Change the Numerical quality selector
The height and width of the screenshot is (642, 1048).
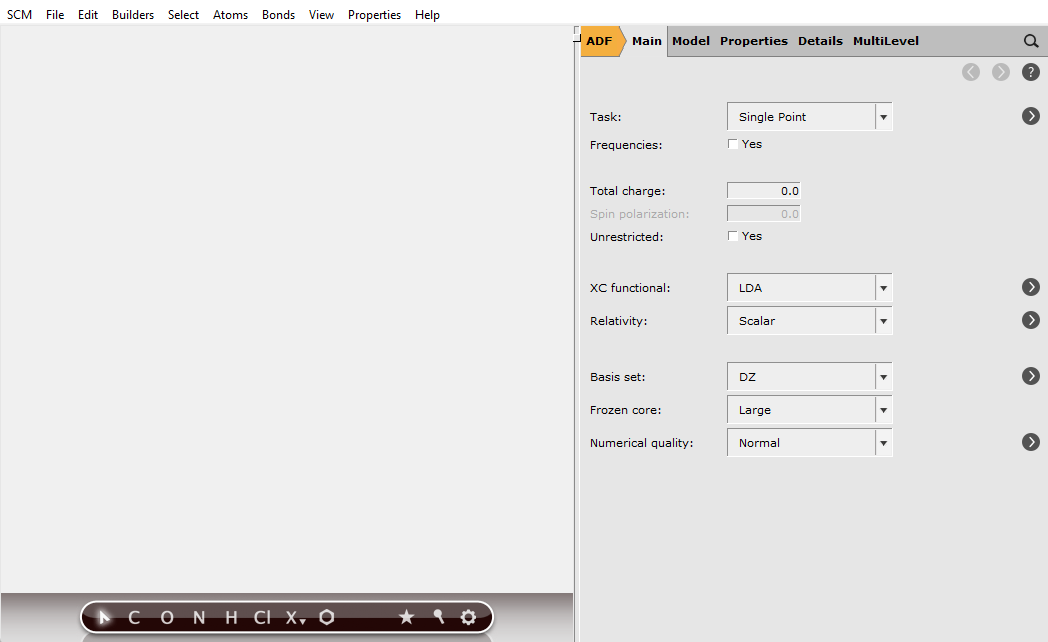coord(882,442)
